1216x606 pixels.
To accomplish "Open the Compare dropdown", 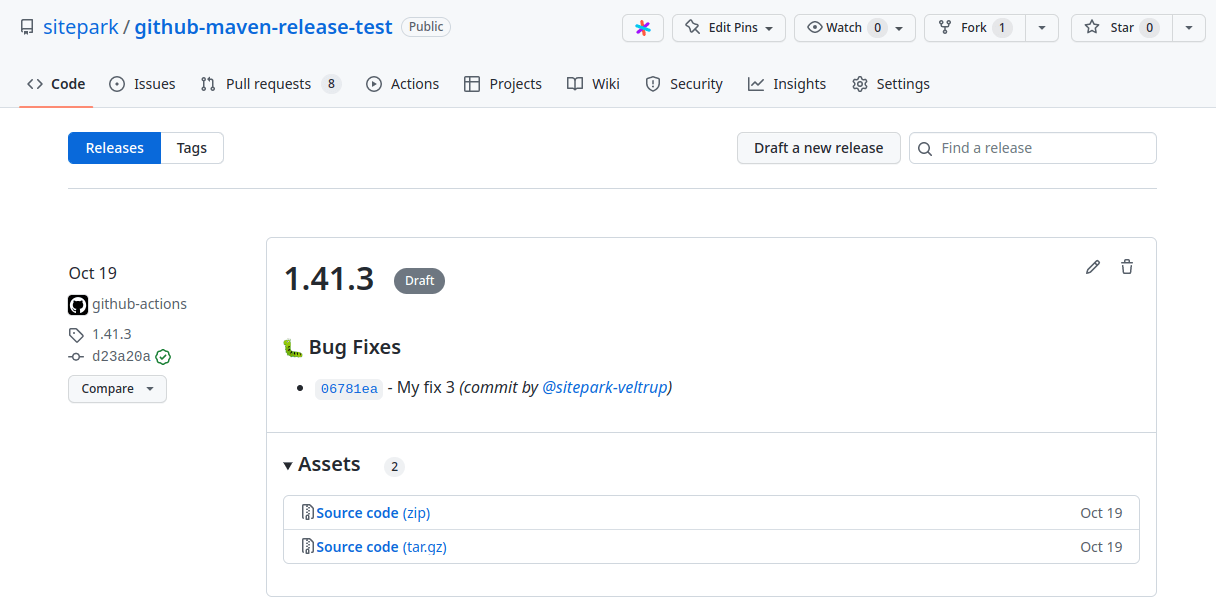I will tap(117, 389).
